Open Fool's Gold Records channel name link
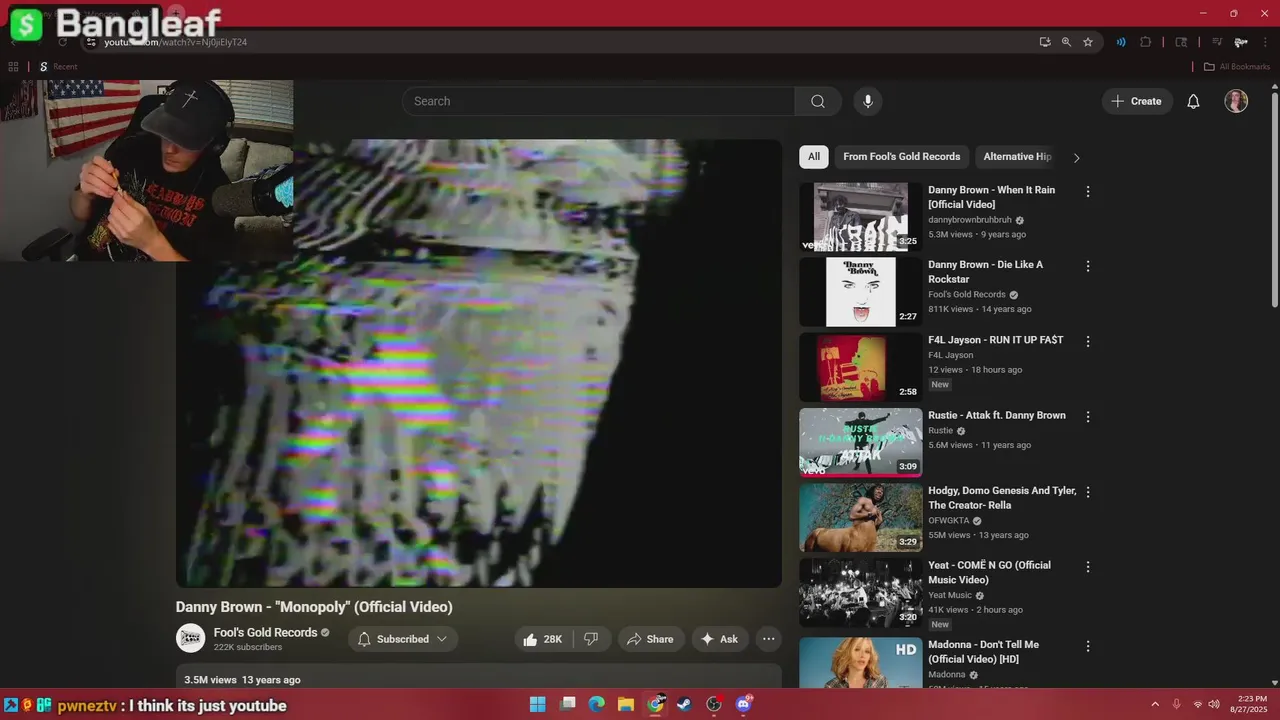The image size is (1280, 720). (x=265, y=632)
